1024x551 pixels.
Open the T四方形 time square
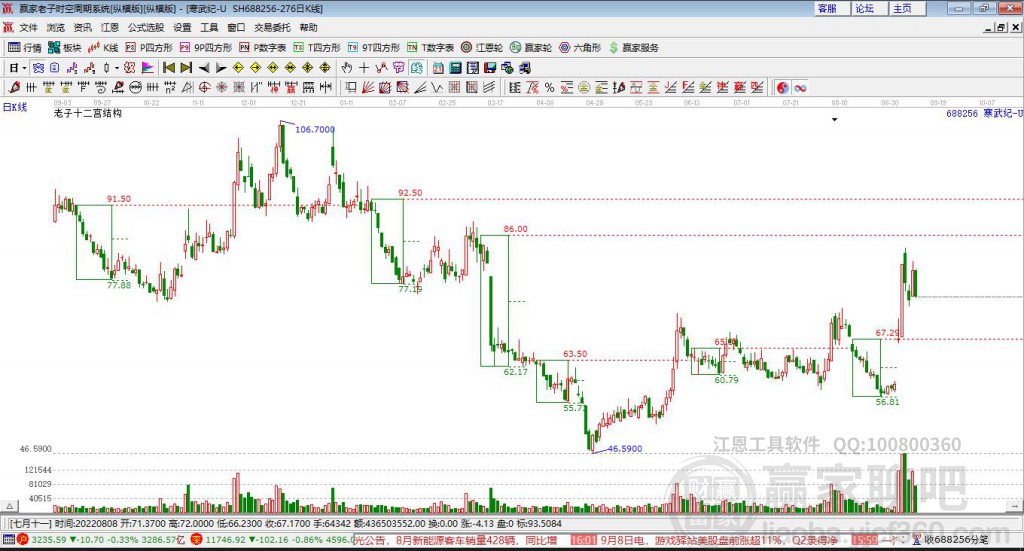click(317, 48)
